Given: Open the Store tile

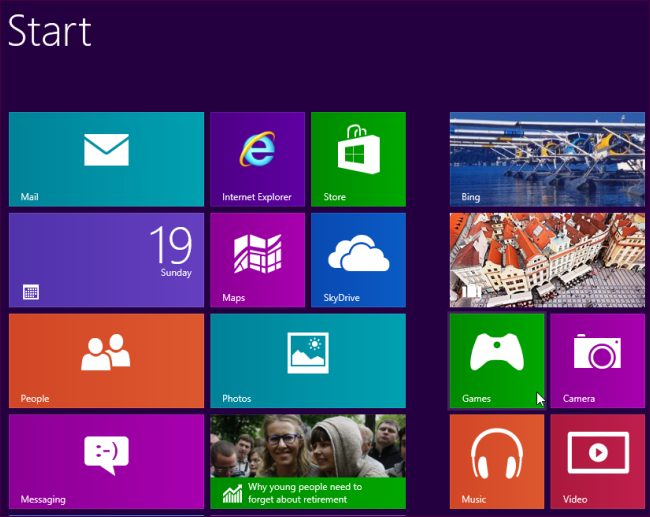Looking at the screenshot, I should (x=358, y=159).
